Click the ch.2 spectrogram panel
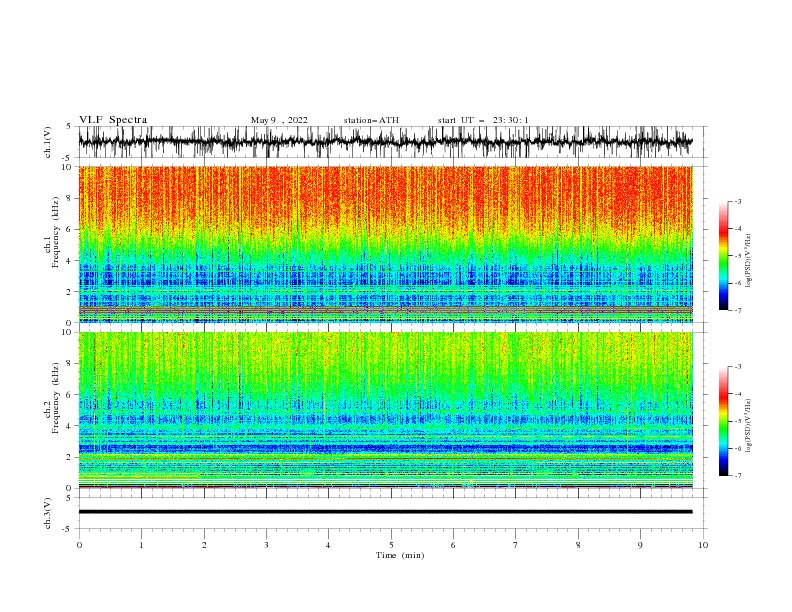The width and height of the screenshot is (792, 612). coord(386,410)
